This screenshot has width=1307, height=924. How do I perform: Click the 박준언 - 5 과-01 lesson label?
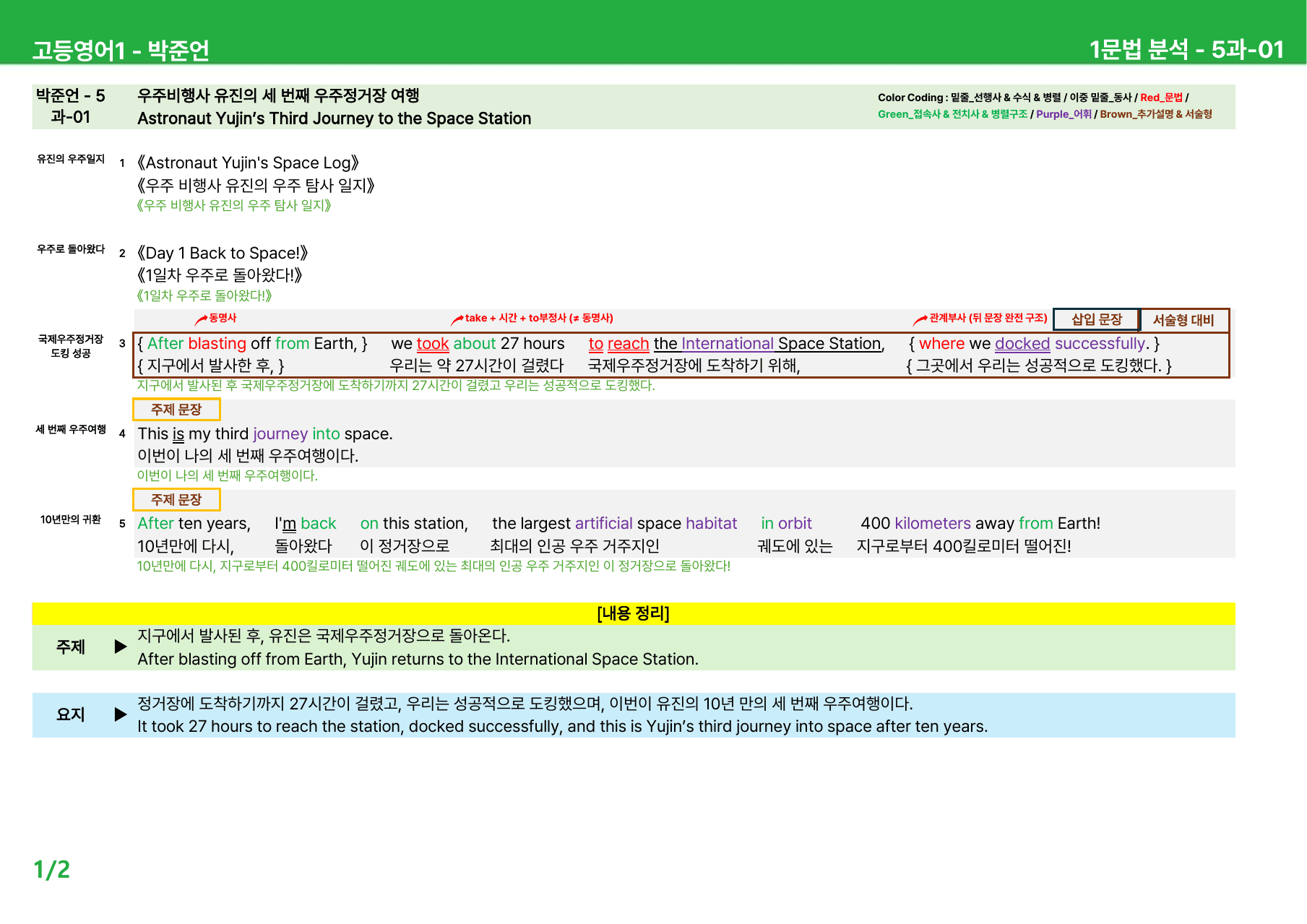pos(71,106)
